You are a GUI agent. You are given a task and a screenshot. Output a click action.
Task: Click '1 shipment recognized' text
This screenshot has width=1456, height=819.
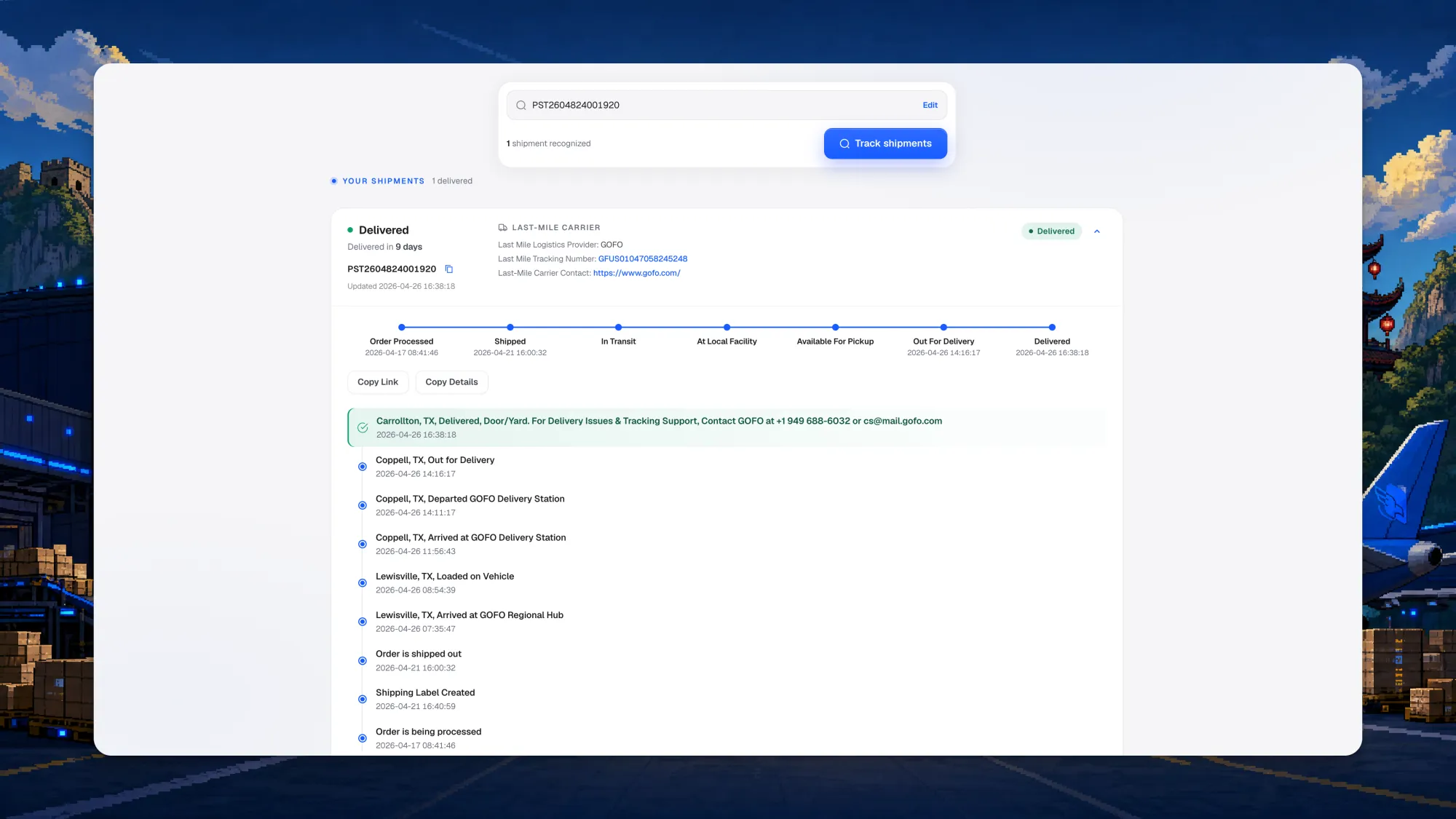coord(548,144)
